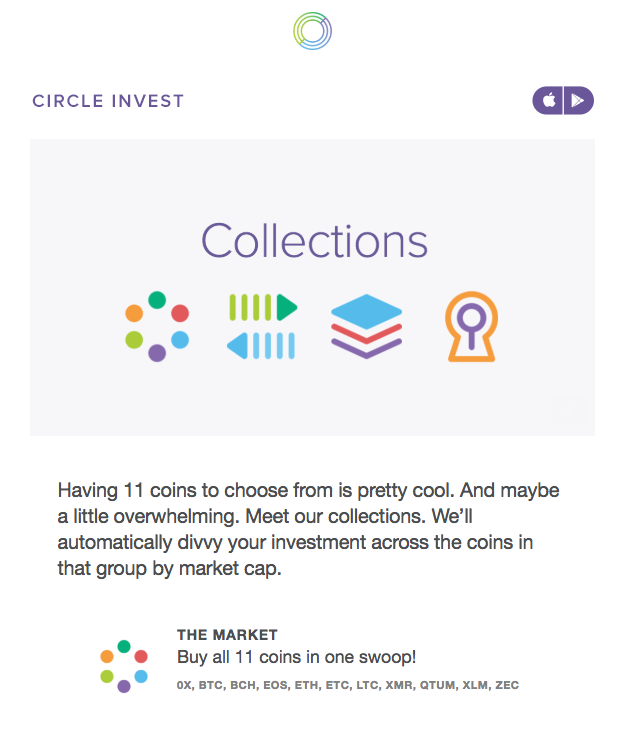This screenshot has height=730, width=625.
Task: Click the green and blue arrows icon
Action: tap(262, 326)
